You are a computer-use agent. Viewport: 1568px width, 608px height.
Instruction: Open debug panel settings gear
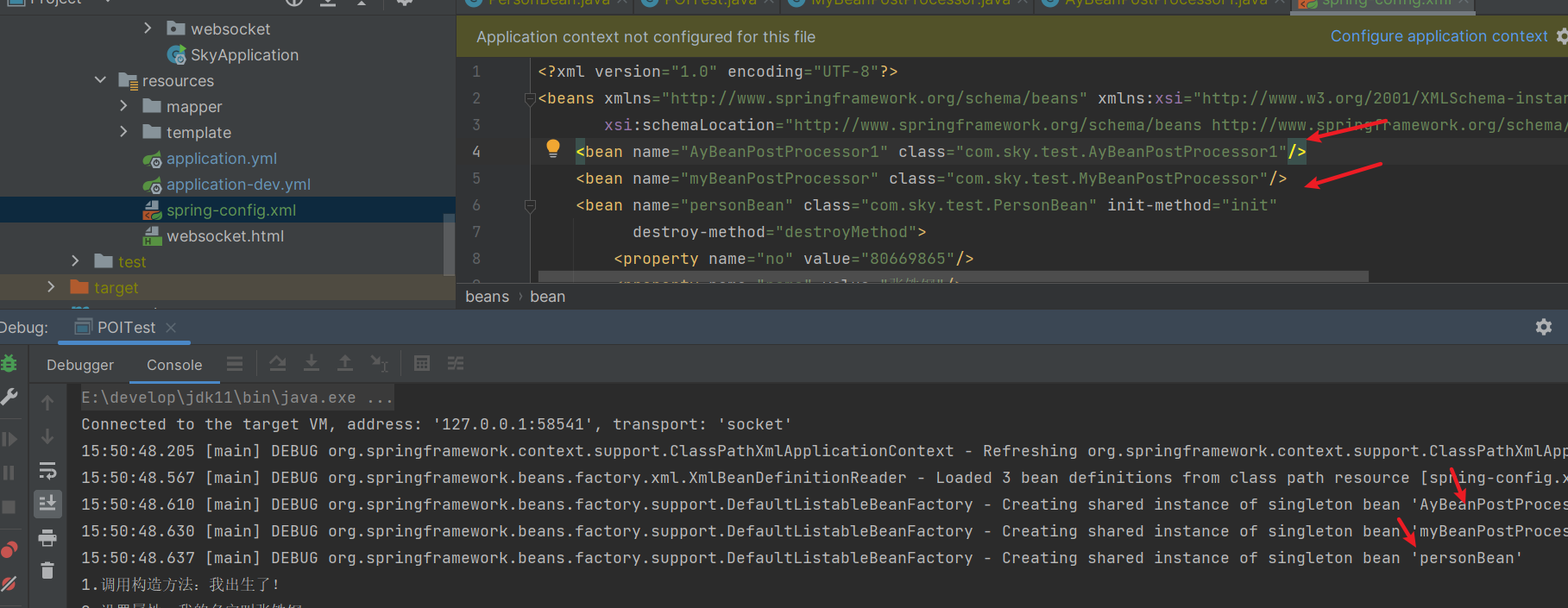point(1544,327)
